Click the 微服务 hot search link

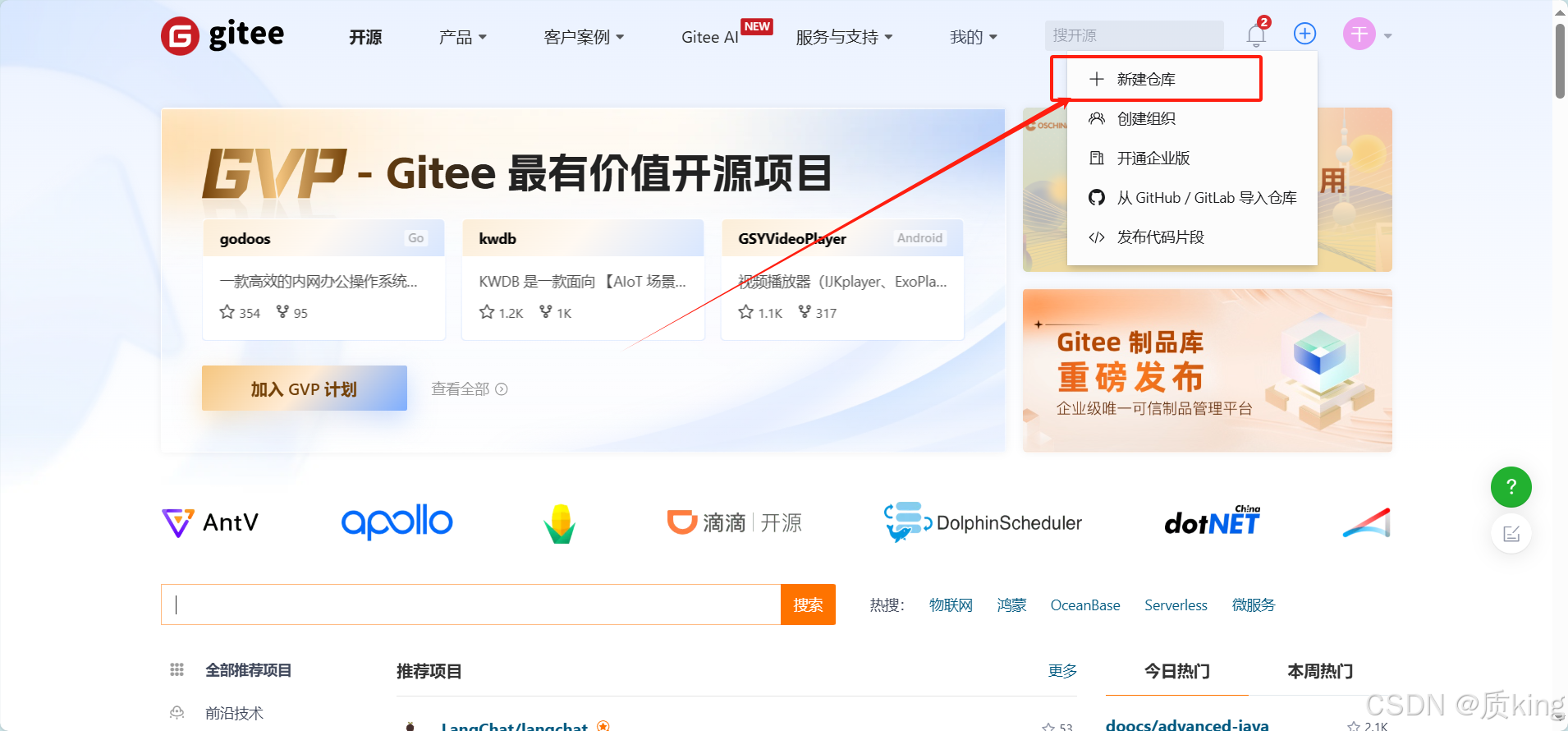(x=1254, y=605)
